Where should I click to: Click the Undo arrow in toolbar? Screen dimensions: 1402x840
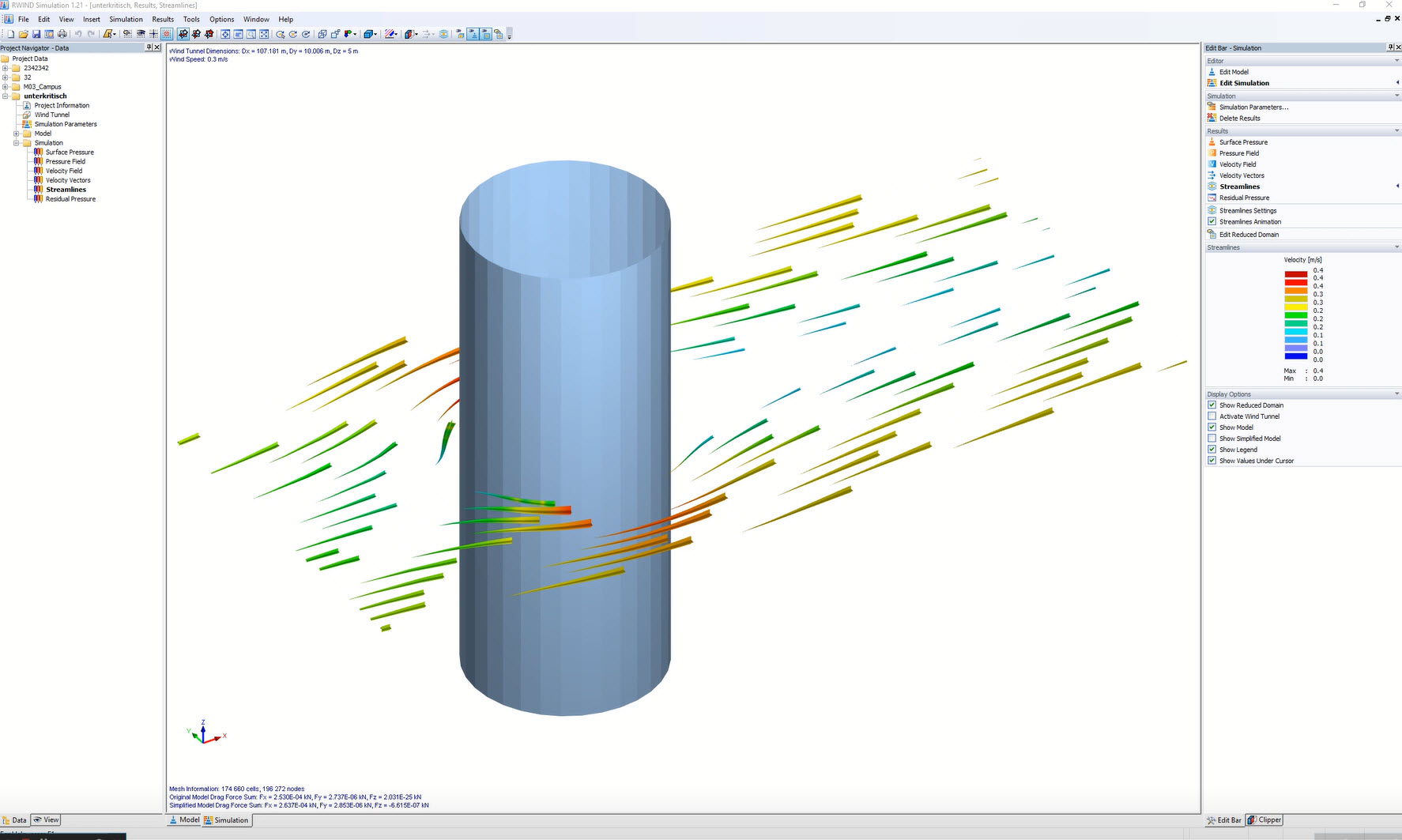(x=78, y=34)
